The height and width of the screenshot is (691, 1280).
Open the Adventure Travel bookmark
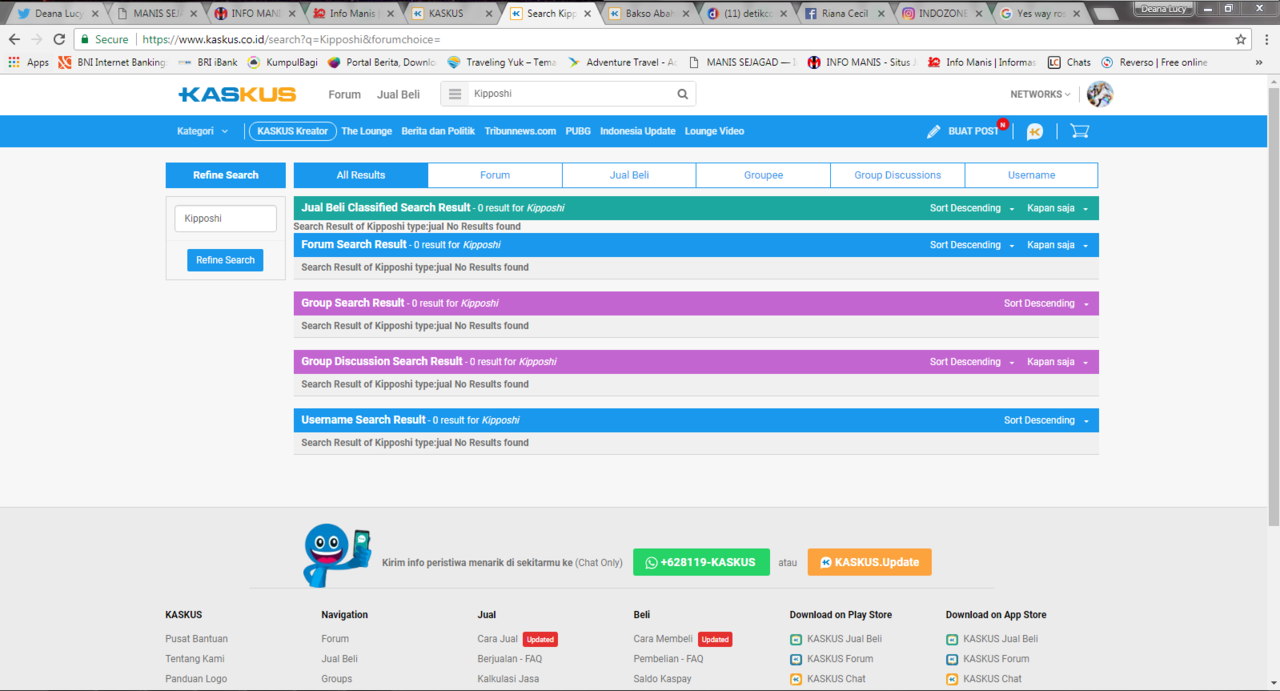(622, 62)
